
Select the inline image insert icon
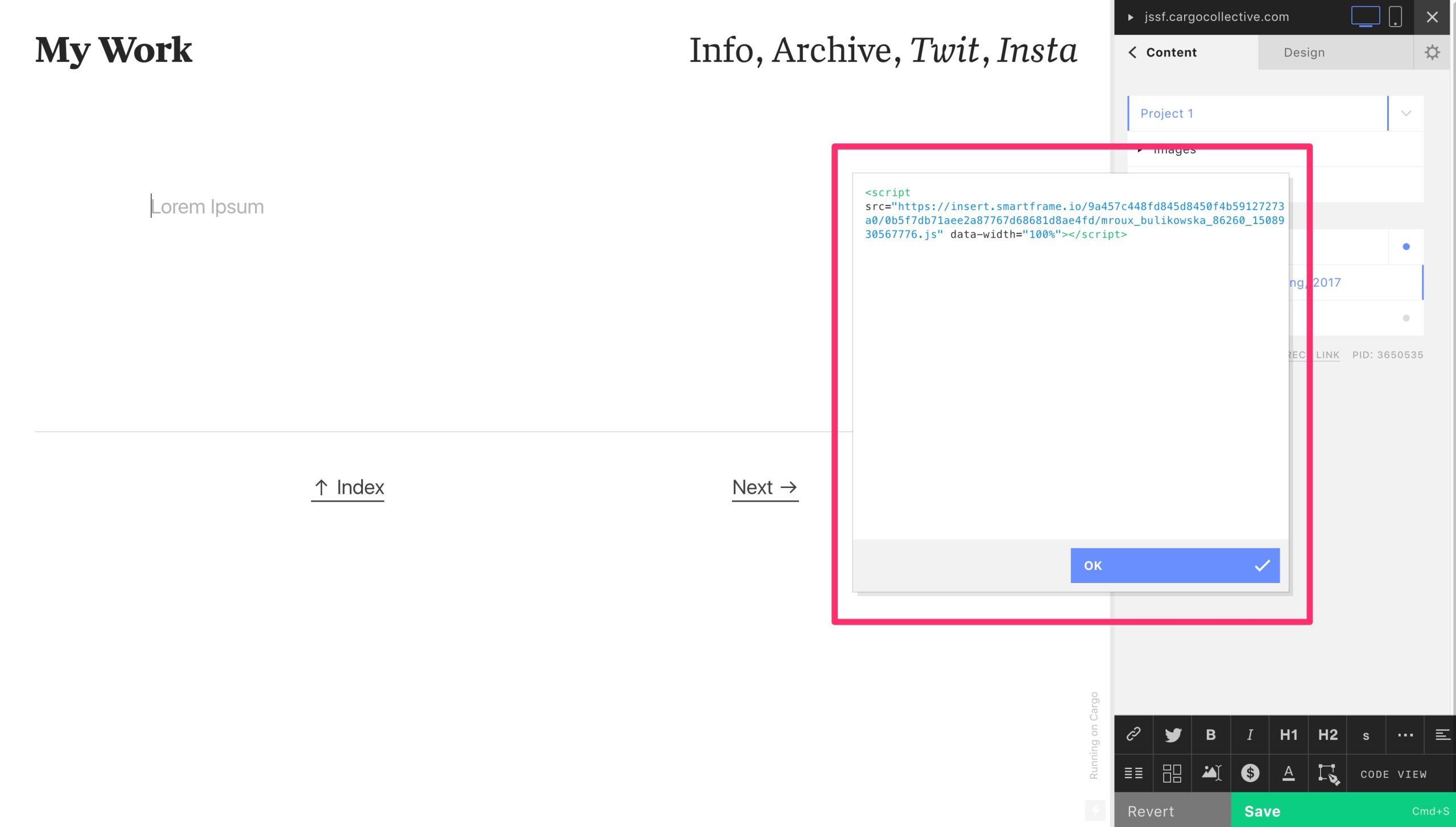1211,773
